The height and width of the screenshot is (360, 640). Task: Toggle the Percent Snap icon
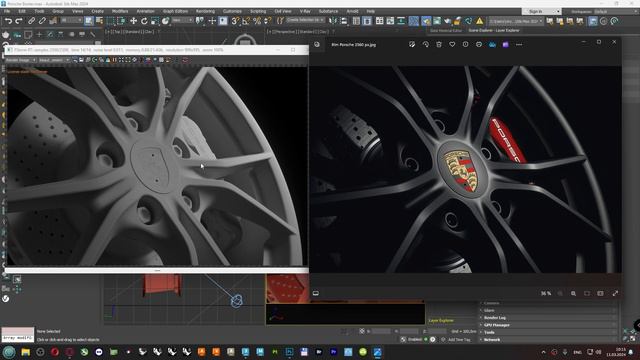pos(257,21)
